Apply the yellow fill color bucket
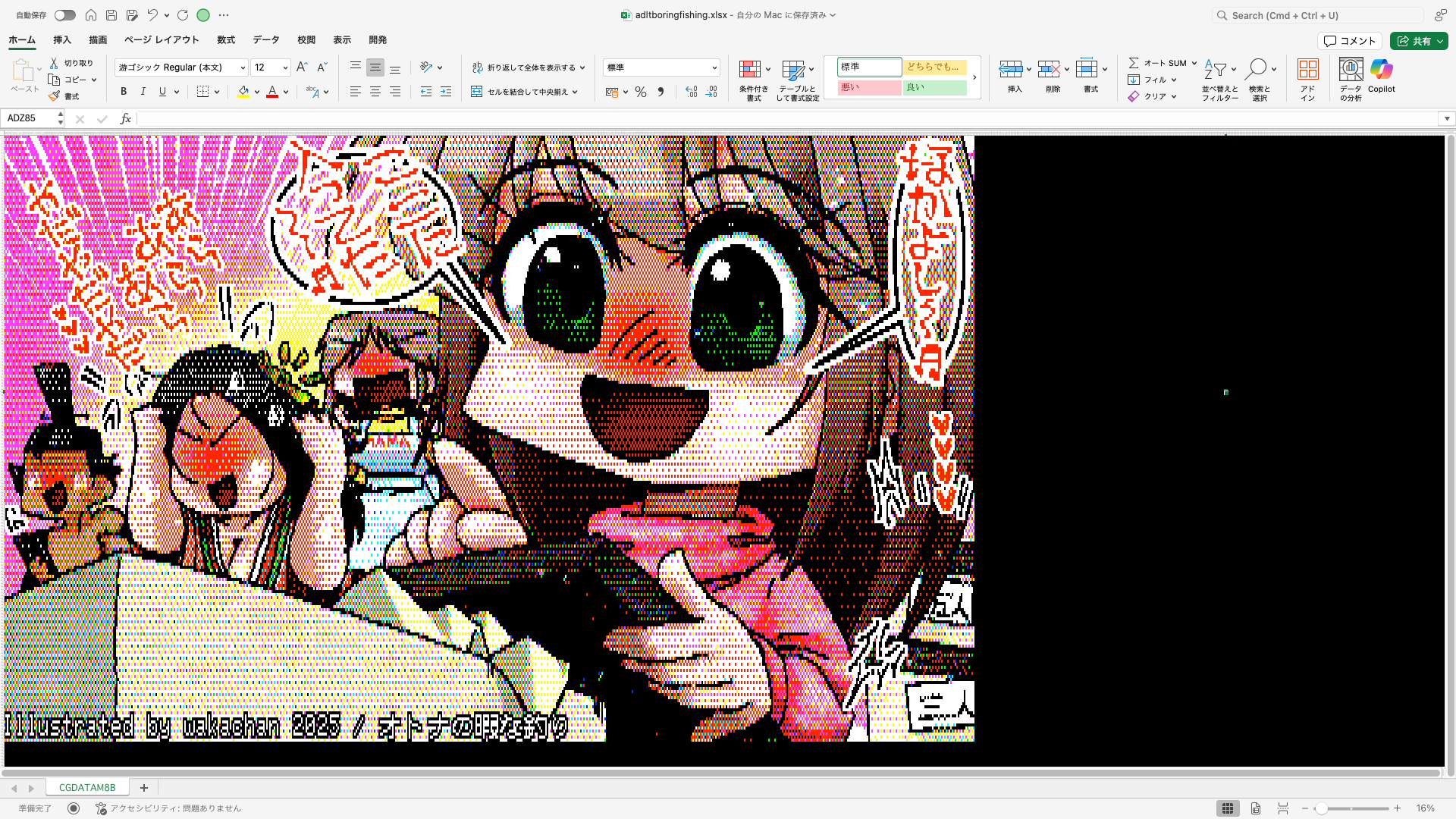Screen dimensions: 1456x819 (x=243, y=92)
